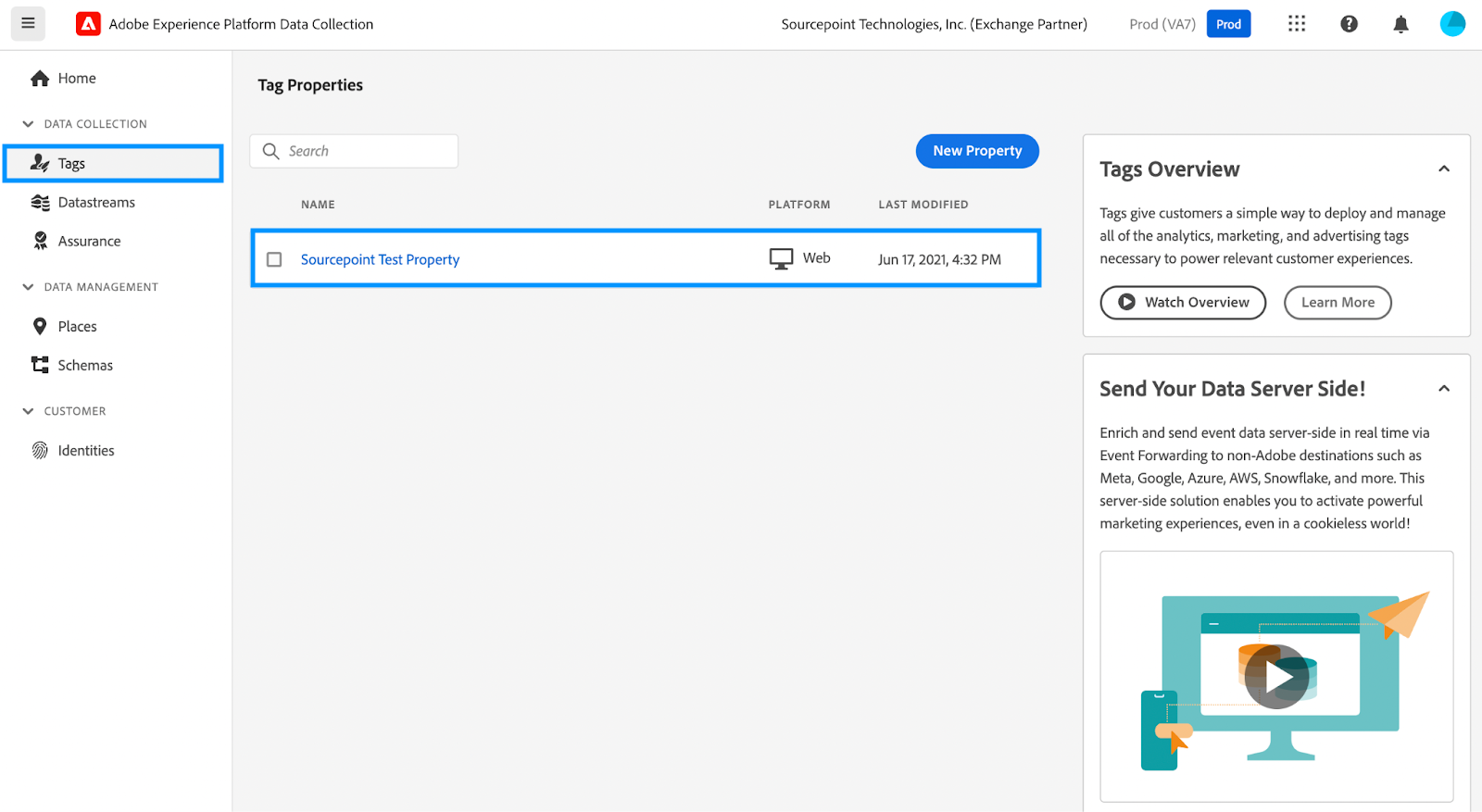Click play icon in Watch Overview

(1126, 302)
